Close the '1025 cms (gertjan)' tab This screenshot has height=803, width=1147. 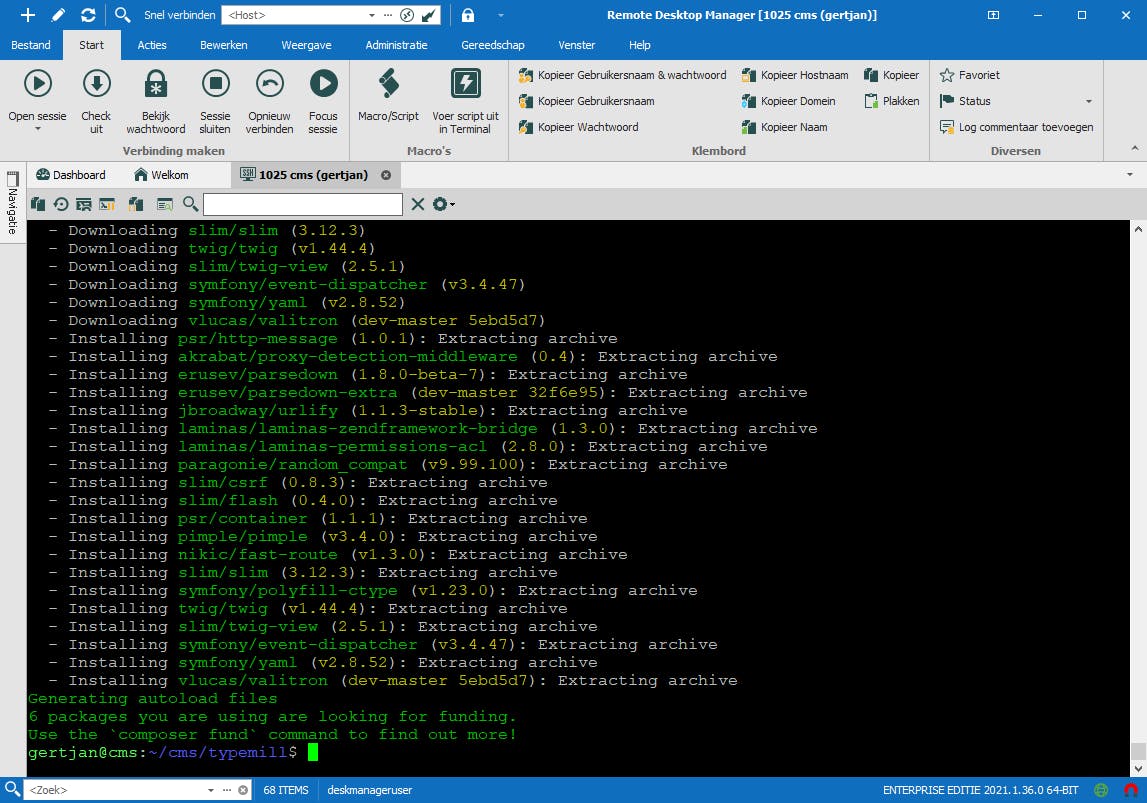385,174
